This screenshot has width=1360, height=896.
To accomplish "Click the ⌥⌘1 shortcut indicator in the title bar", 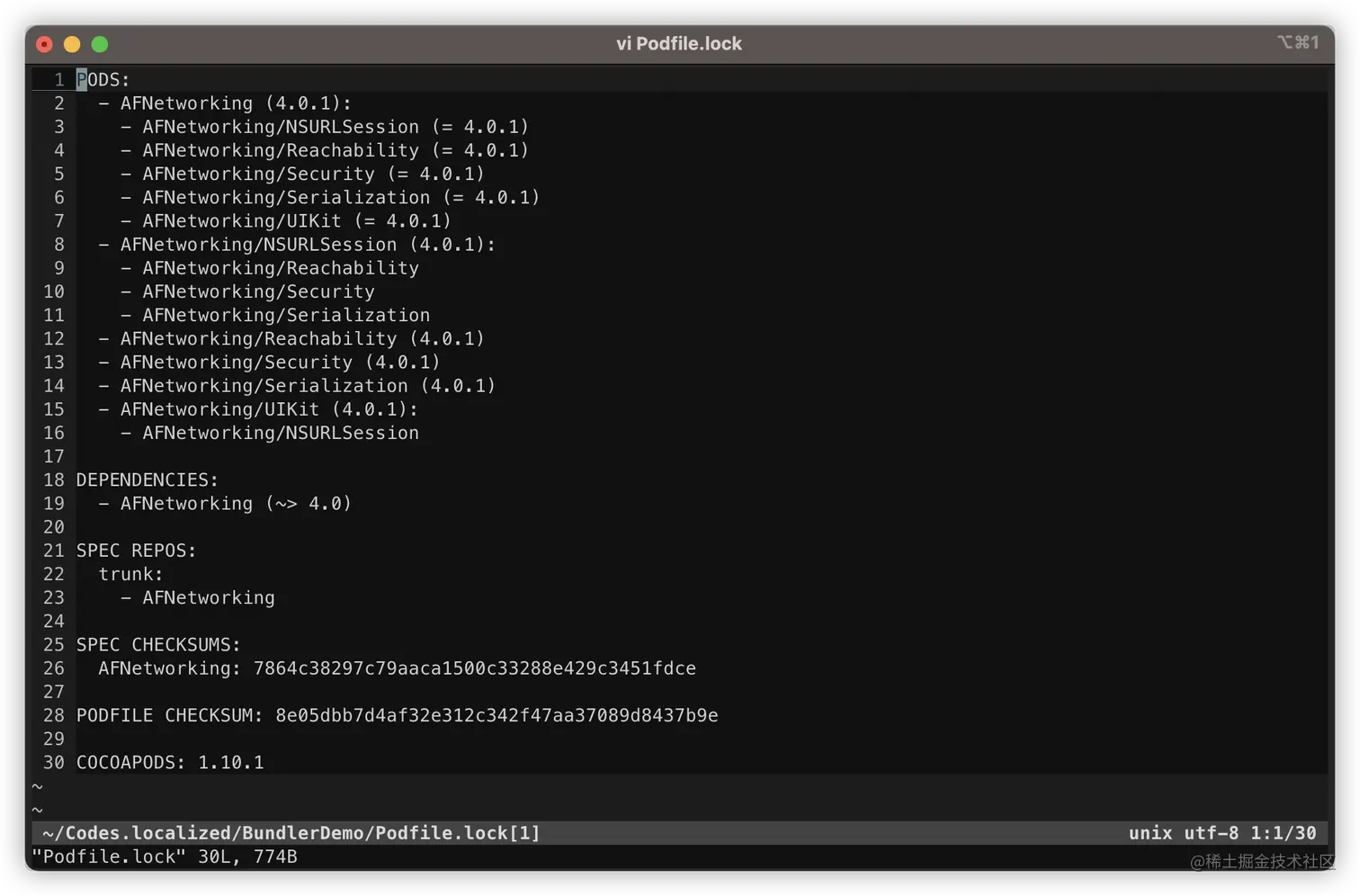I will coord(1299,42).
